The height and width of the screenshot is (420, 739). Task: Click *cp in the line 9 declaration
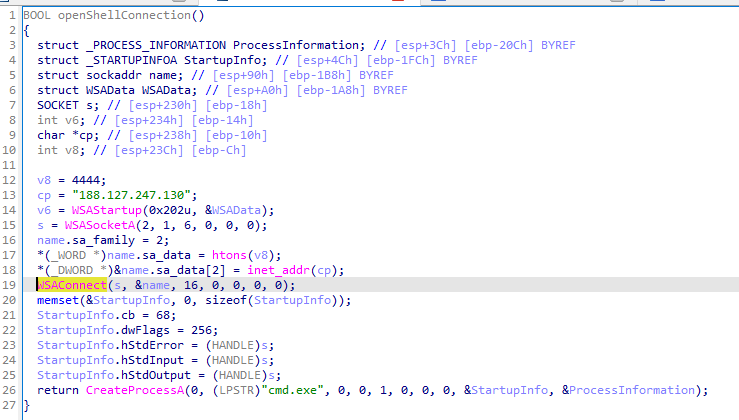(x=82, y=135)
